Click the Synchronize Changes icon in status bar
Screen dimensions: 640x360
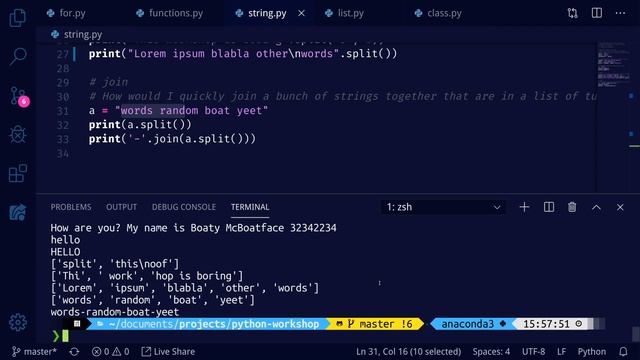(x=74, y=351)
